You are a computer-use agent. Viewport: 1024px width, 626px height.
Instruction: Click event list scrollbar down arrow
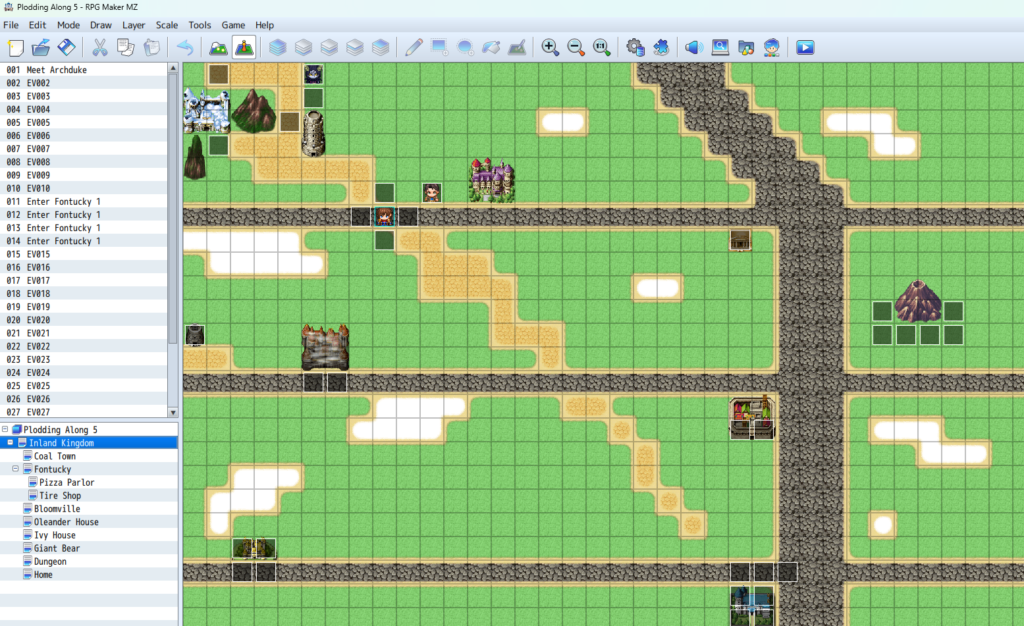coord(173,413)
